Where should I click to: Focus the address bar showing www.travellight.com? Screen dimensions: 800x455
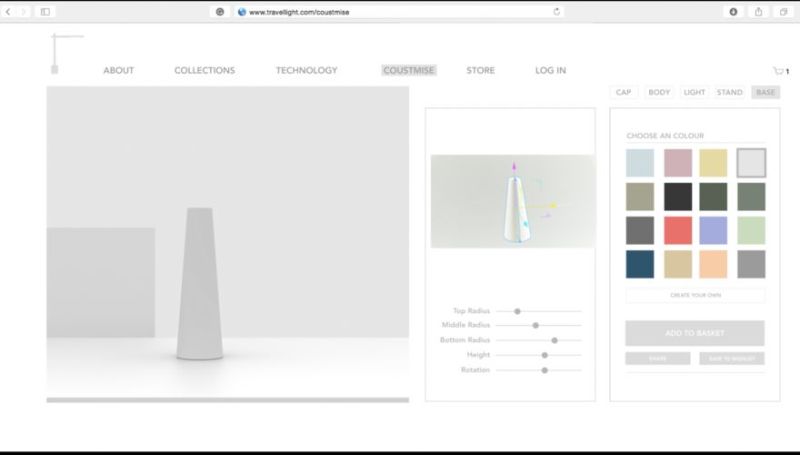pos(398,12)
